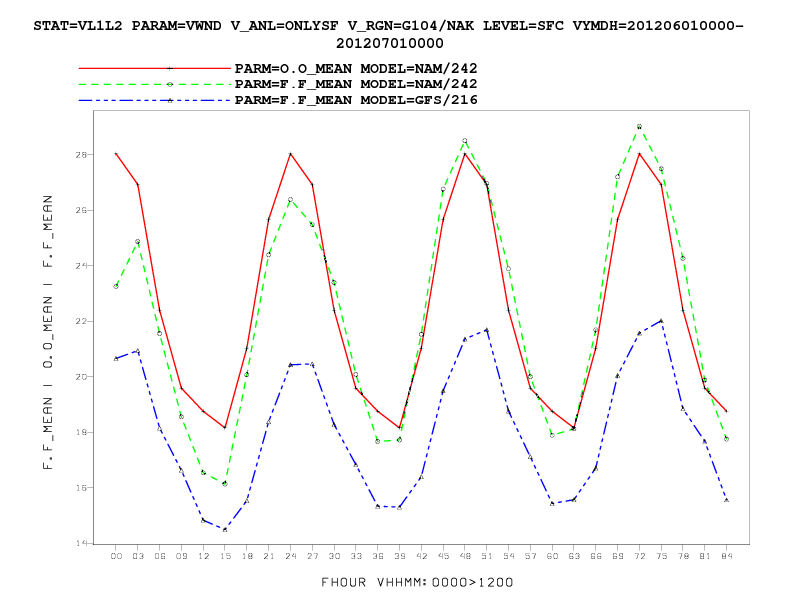Click the x-axis label FHOUR VHHMM: 0000>1200
Screen dimensions: 792x612
coord(417,583)
